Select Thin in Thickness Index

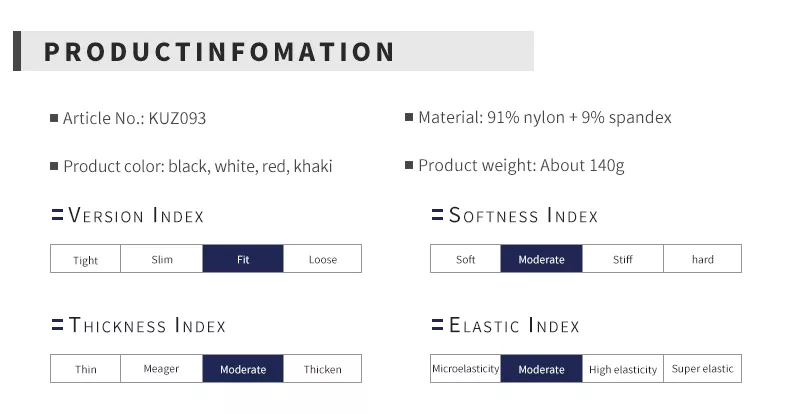click(86, 369)
